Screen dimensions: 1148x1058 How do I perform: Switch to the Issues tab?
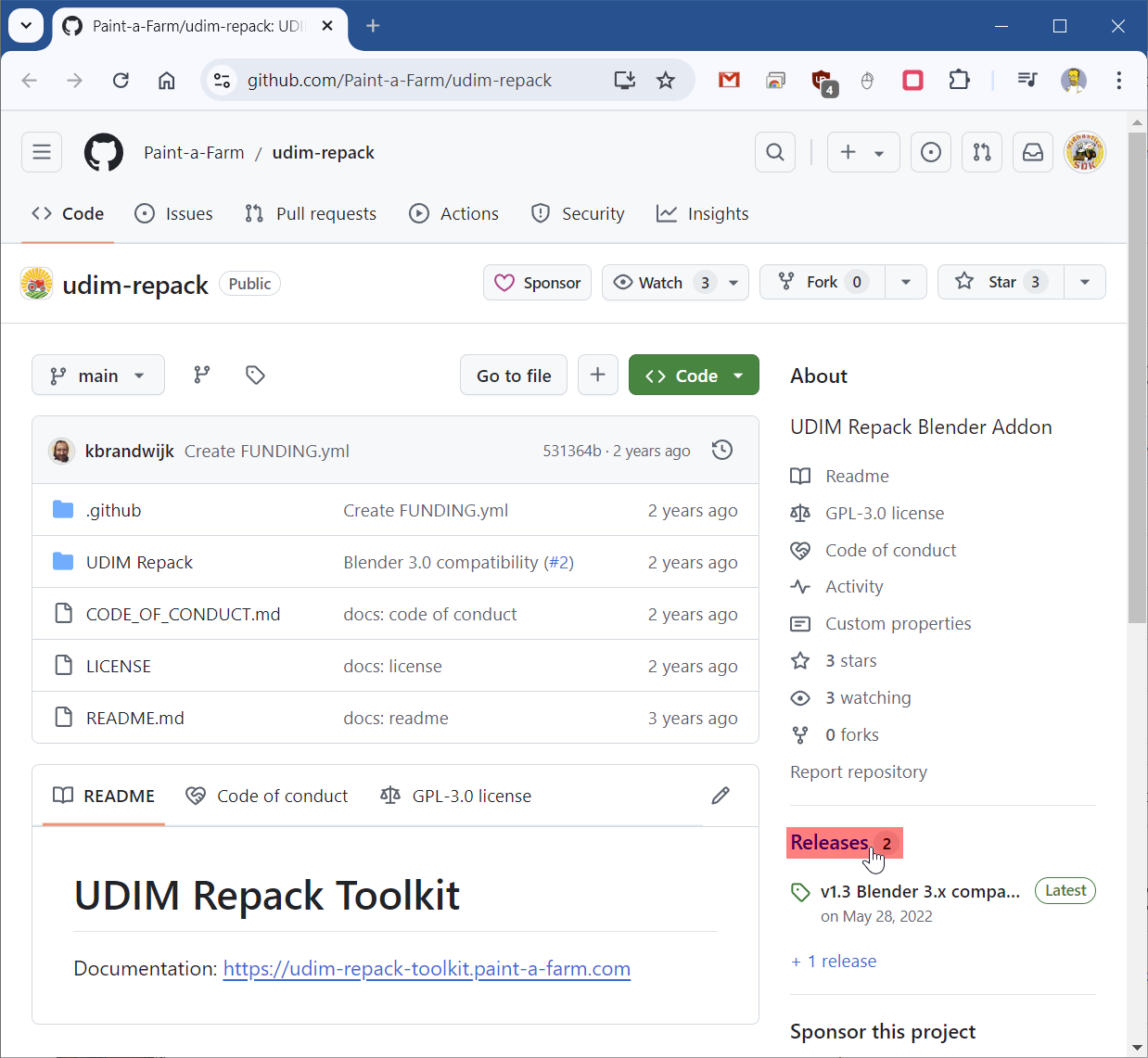pos(173,213)
